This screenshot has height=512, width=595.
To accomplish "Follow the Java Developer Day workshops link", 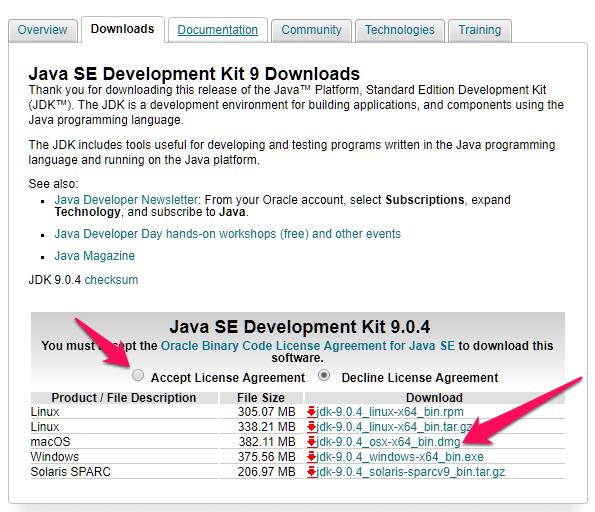I will [228, 234].
